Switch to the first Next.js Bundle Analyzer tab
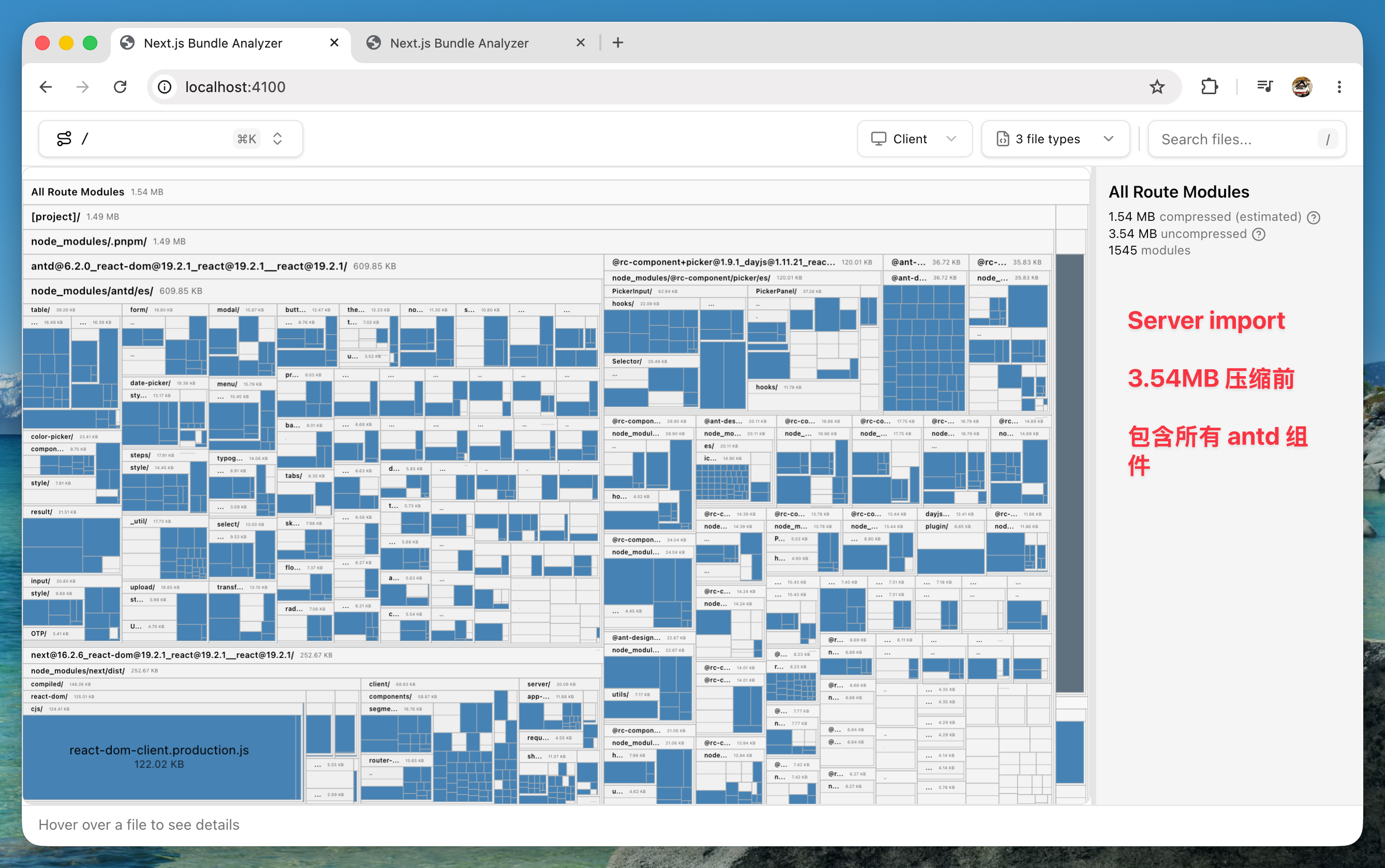Image resolution: width=1385 pixels, height=868 pixels. [231, 43]
